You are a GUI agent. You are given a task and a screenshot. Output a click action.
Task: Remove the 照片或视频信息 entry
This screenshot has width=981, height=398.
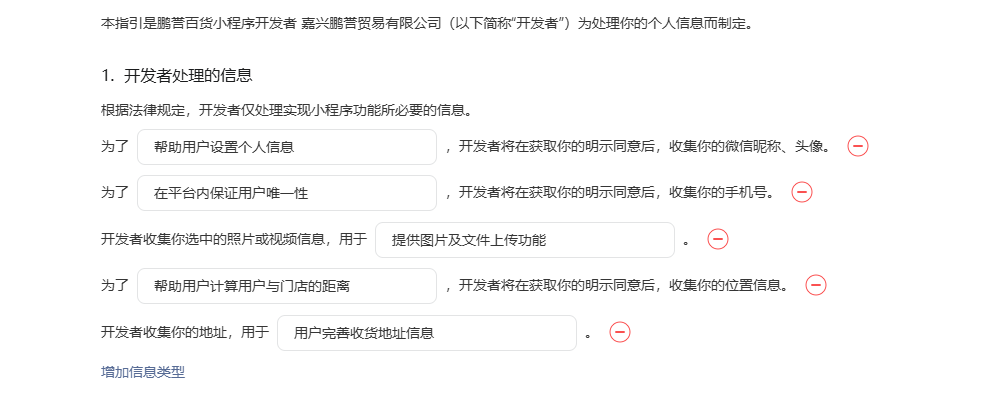pyautogui.click(x=718, y=239)
